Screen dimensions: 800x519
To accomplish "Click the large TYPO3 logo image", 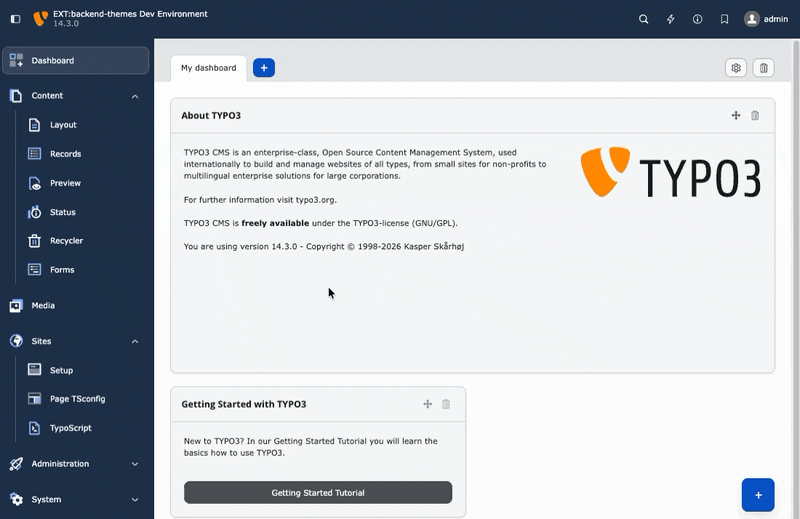I will click(x=671, y=172).
